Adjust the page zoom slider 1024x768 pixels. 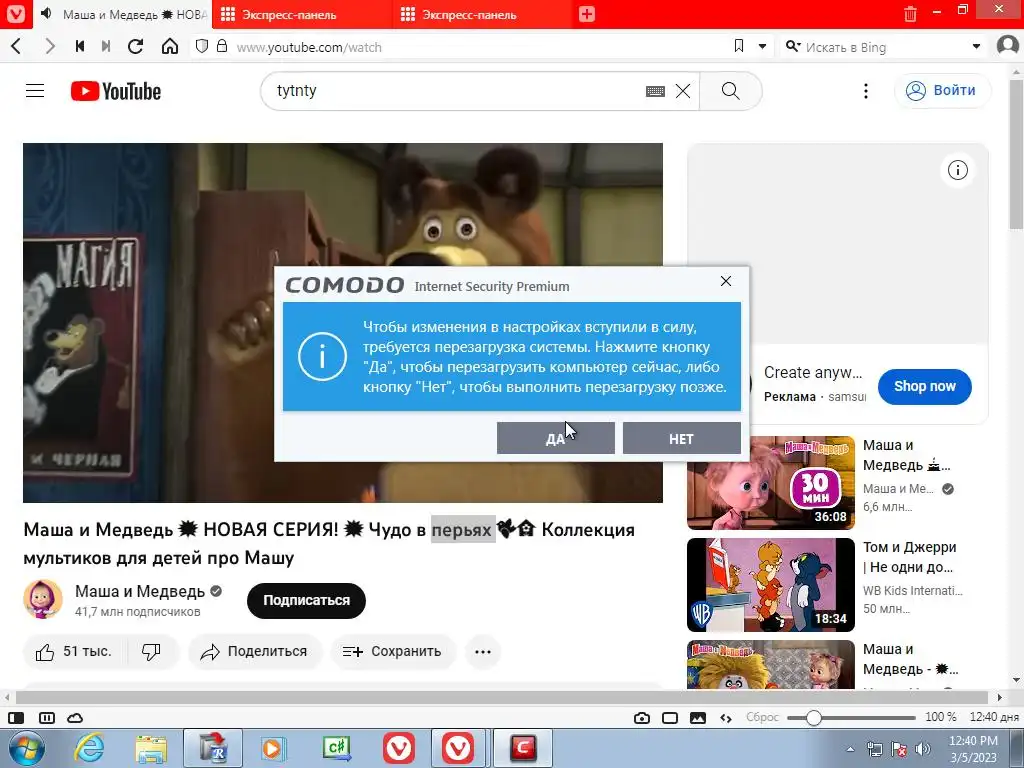[851, 718]
